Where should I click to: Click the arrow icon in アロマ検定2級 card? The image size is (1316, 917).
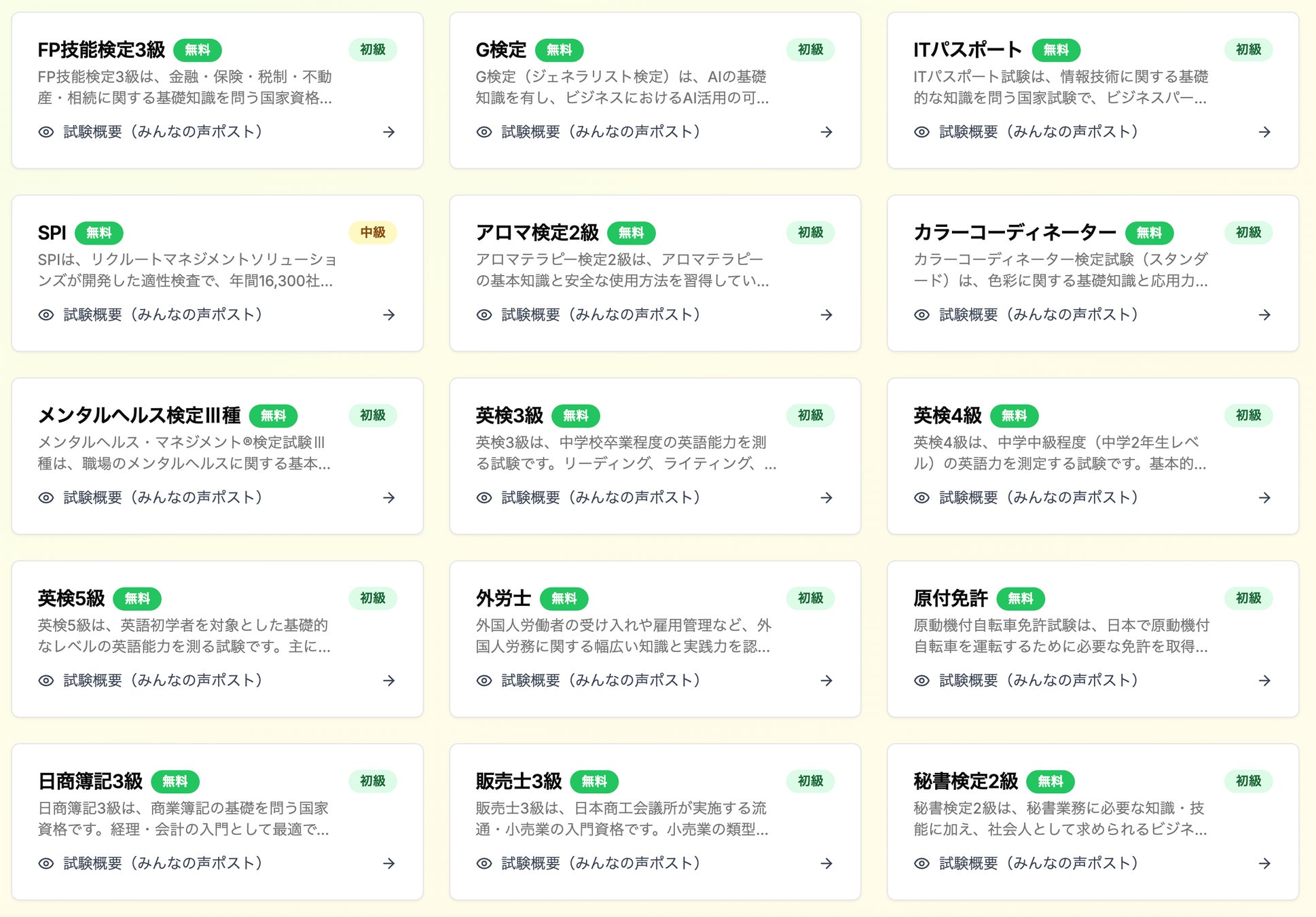[x=826, y=314]
